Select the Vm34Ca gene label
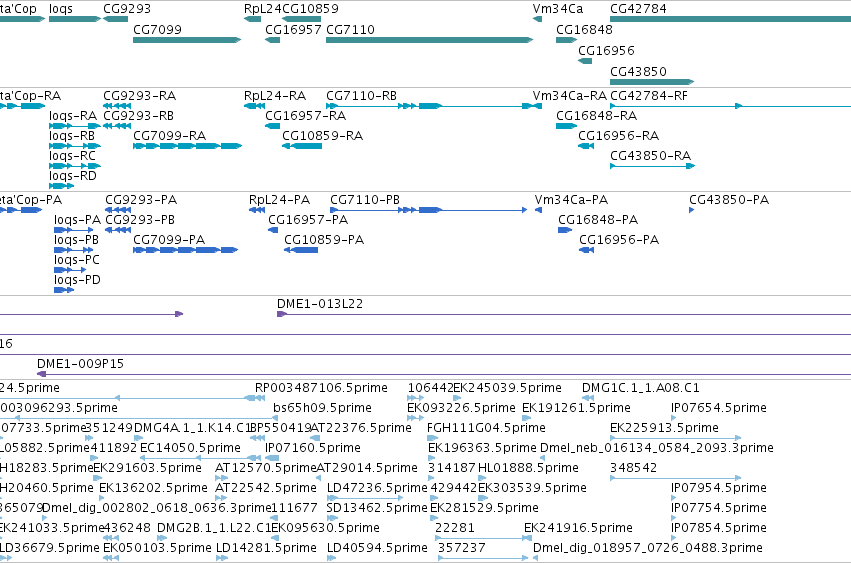This screenshot has width=851, height=563. coord(558,9)
